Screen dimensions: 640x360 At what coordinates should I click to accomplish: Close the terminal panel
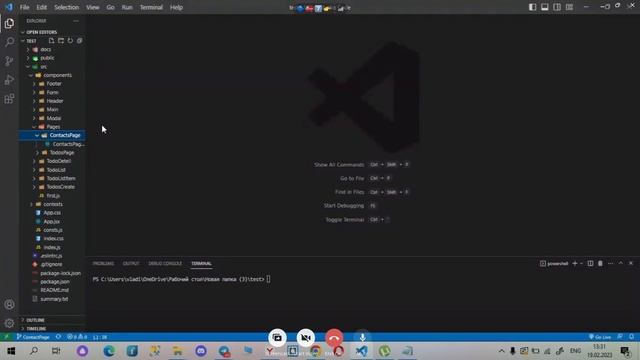631,264
